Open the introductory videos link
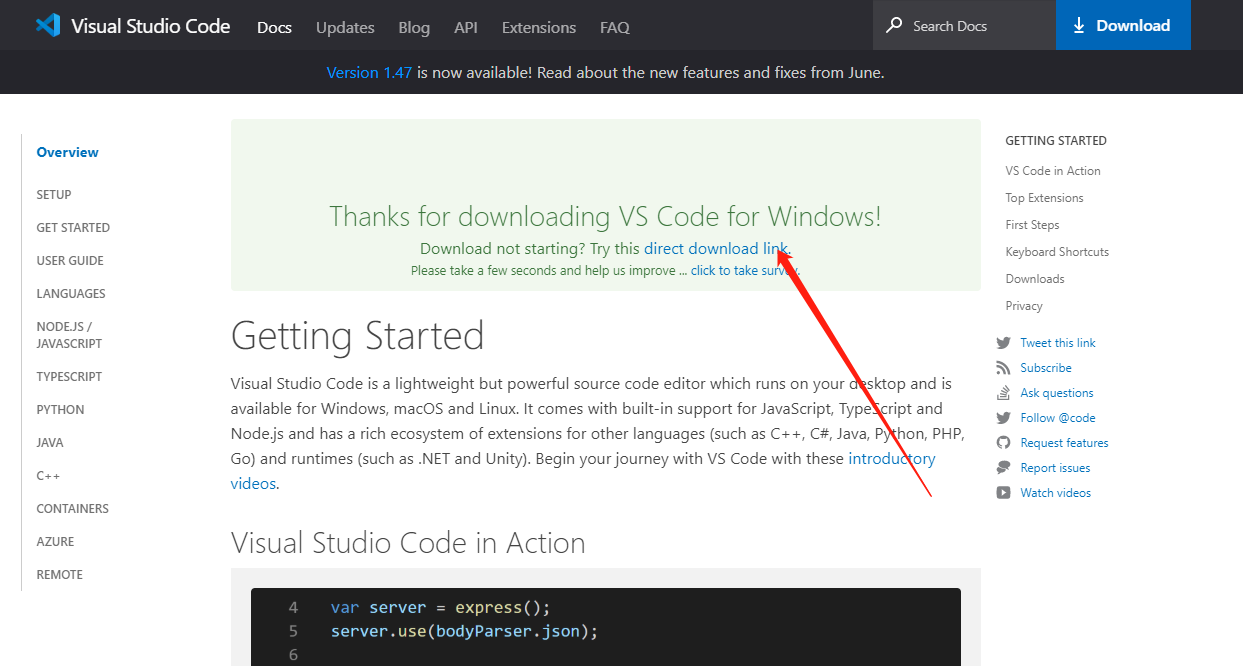 pos(583,471)
